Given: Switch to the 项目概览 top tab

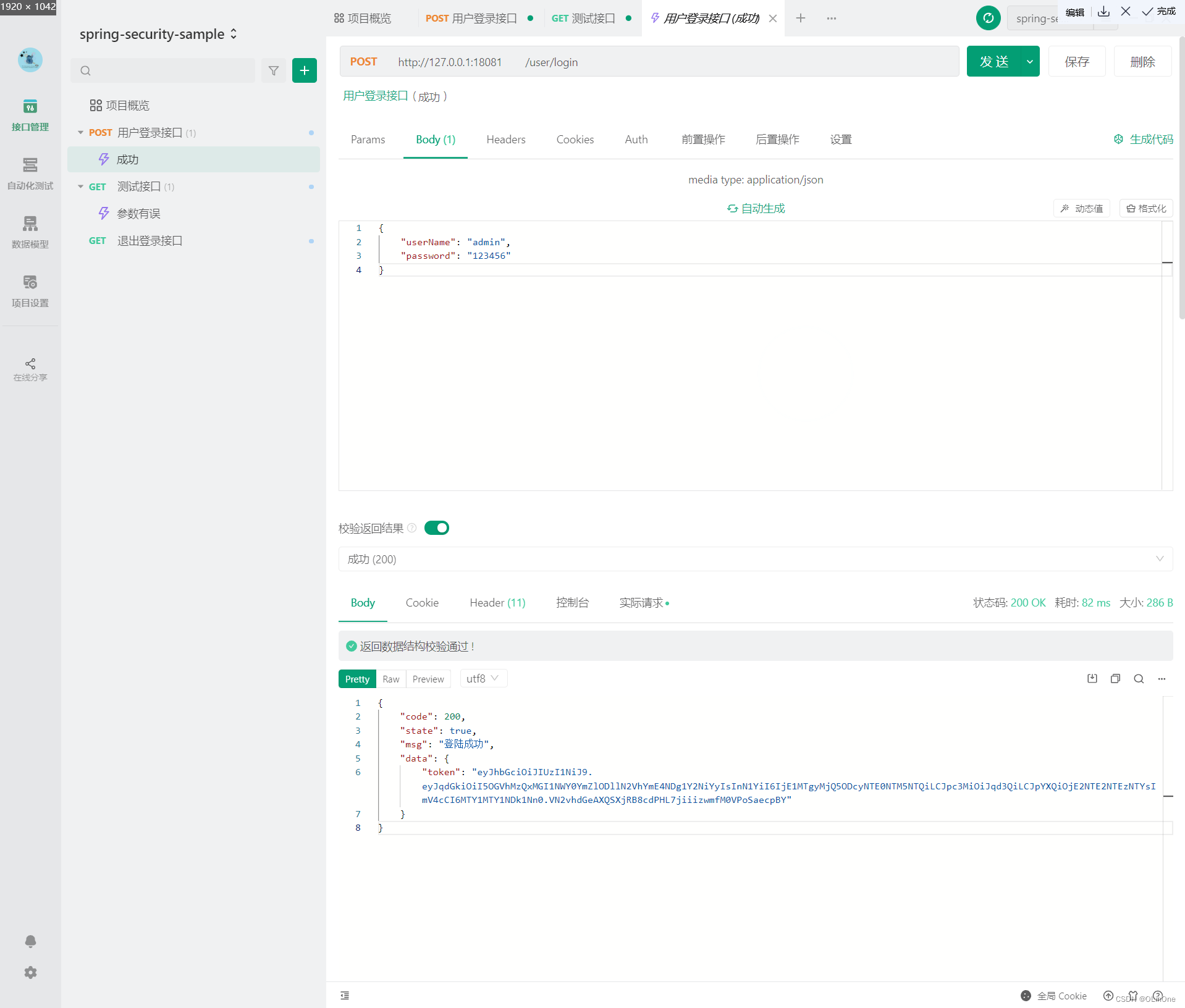Looking at the screenshot, I should pos(363,19).
